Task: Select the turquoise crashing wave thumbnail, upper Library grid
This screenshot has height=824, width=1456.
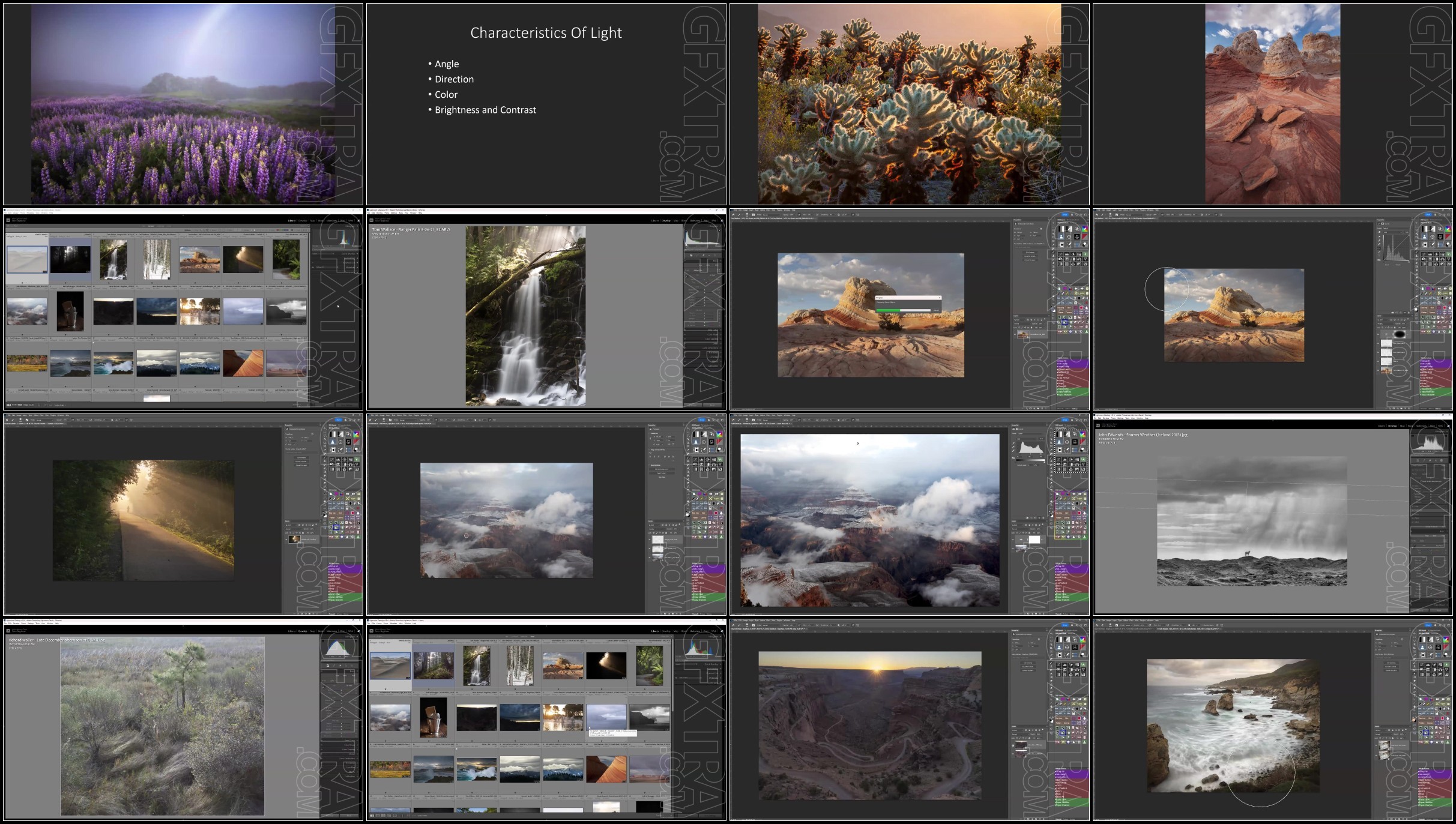Action: coord(113,364)
